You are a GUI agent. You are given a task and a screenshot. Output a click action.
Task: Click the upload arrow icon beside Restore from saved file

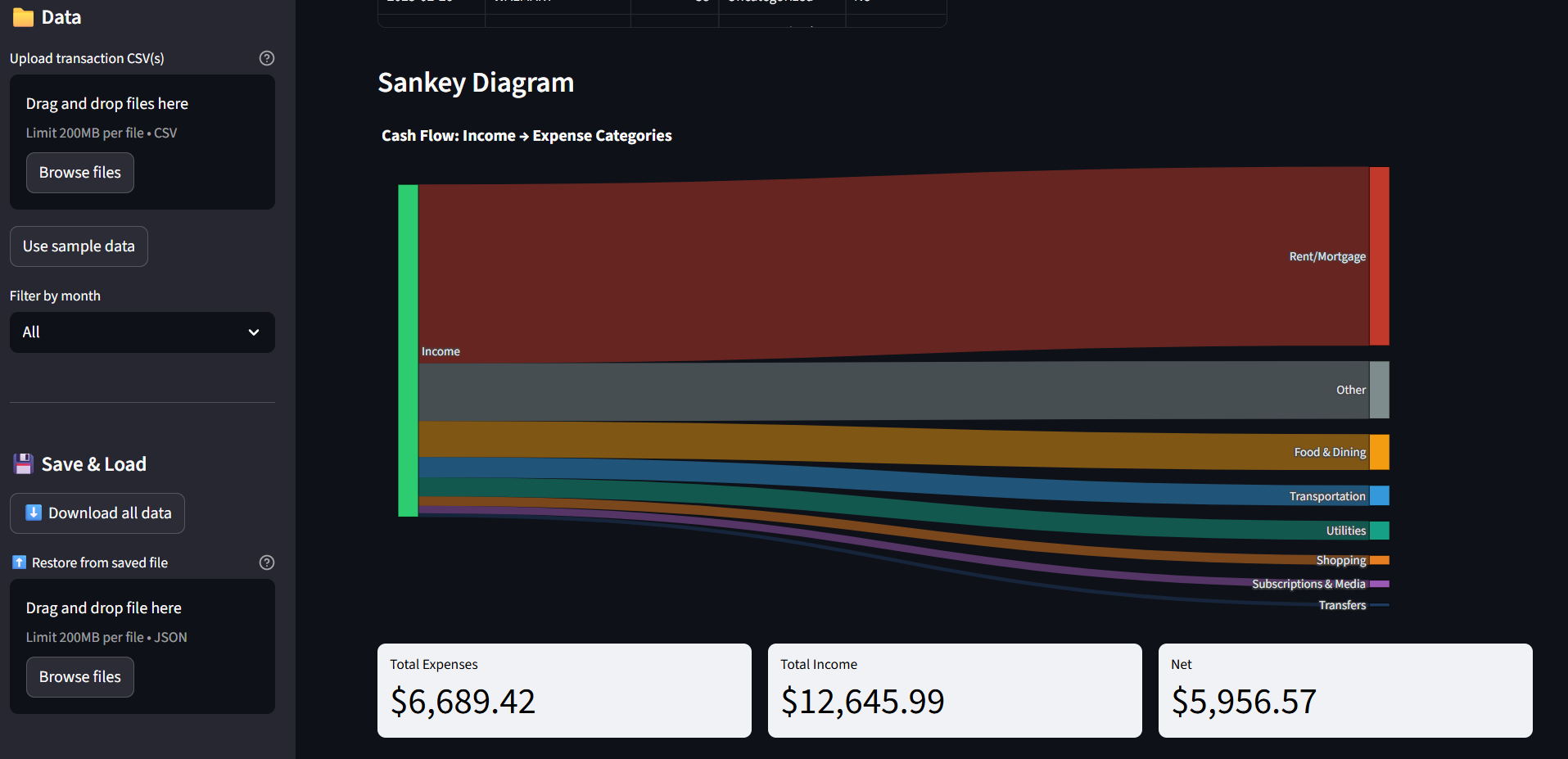click(20, 562)
